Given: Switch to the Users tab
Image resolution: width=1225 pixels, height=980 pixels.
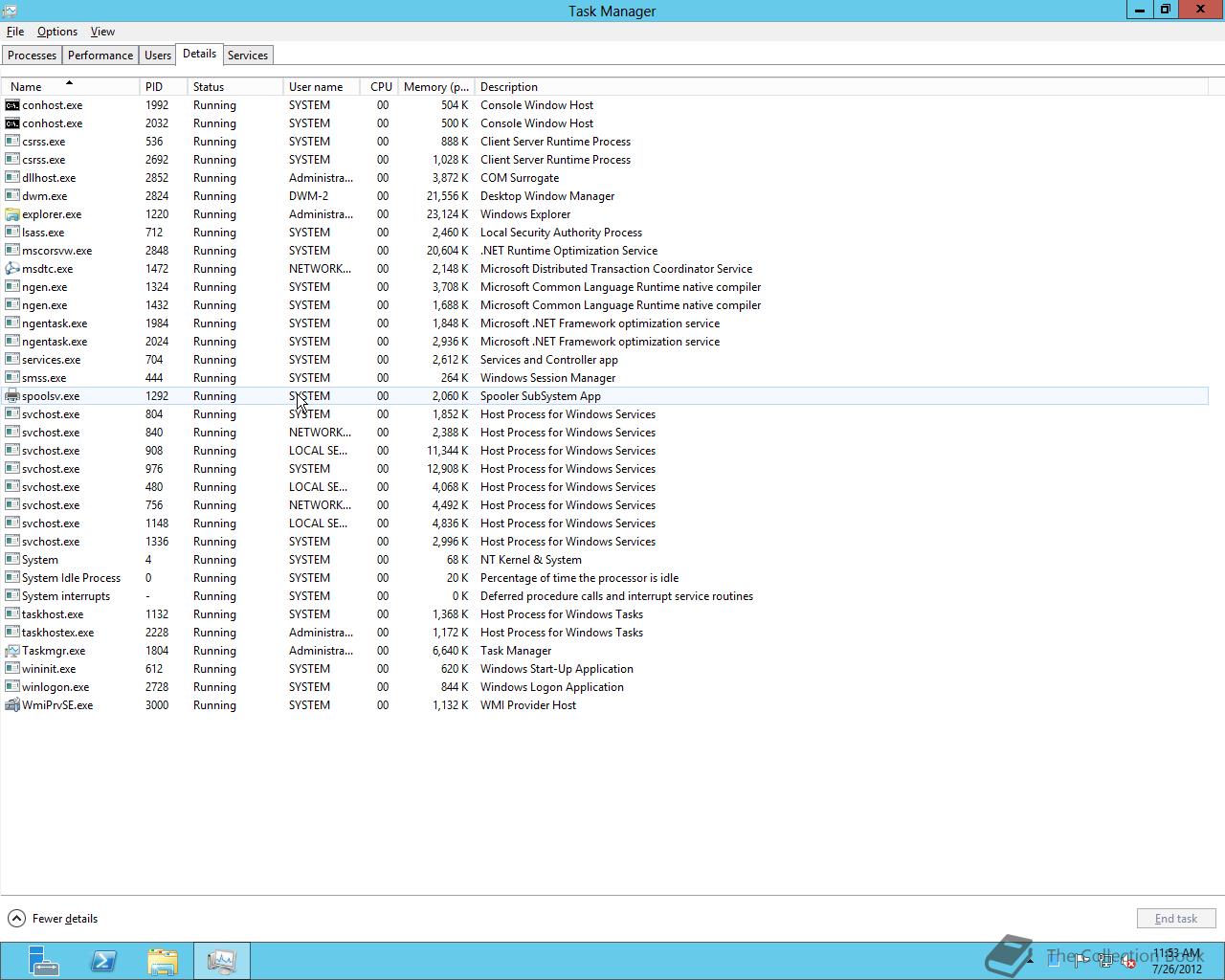Looking at the screenshot, I should pos(158,56).
